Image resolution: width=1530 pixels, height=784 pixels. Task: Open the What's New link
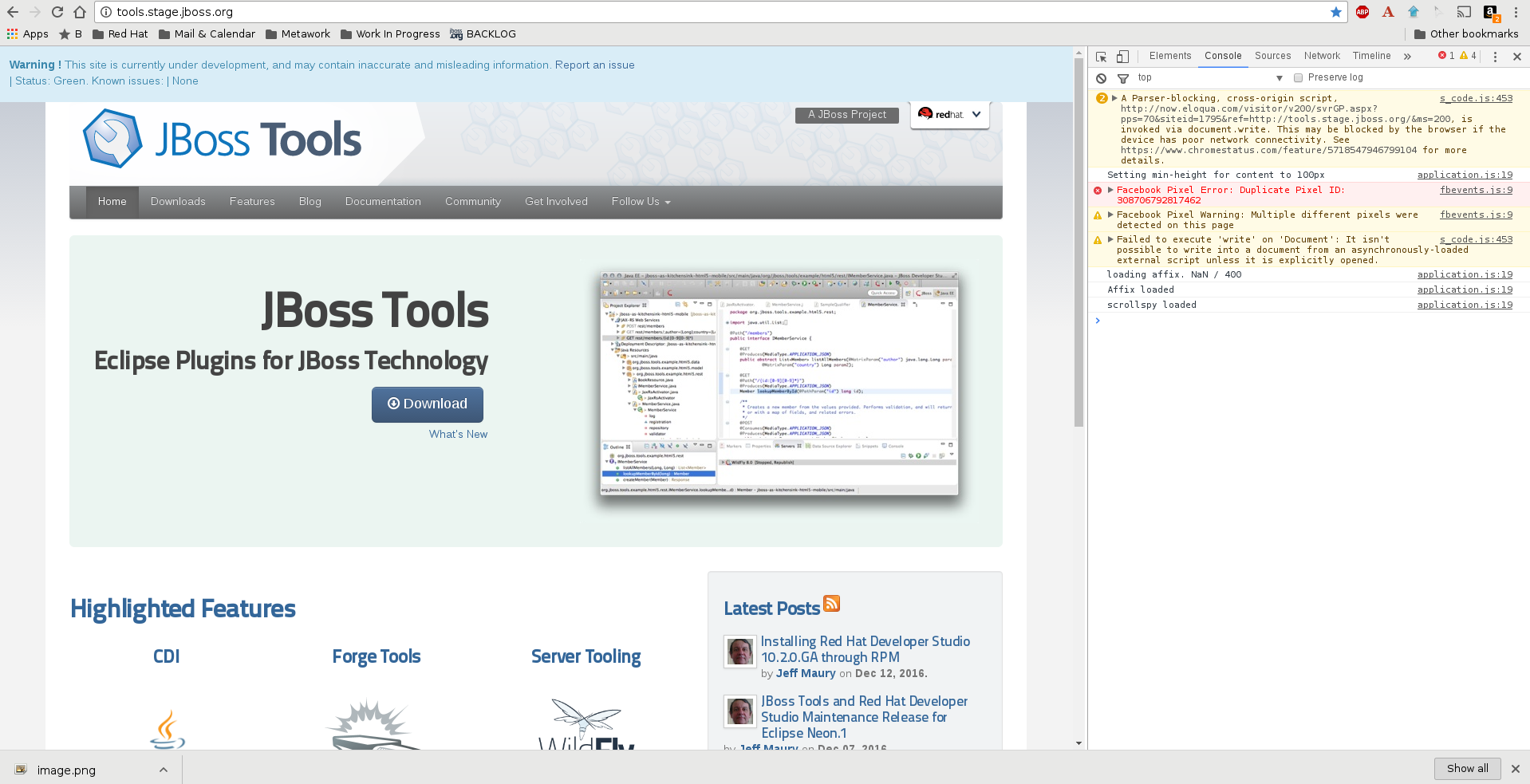(x=458, y=434)
